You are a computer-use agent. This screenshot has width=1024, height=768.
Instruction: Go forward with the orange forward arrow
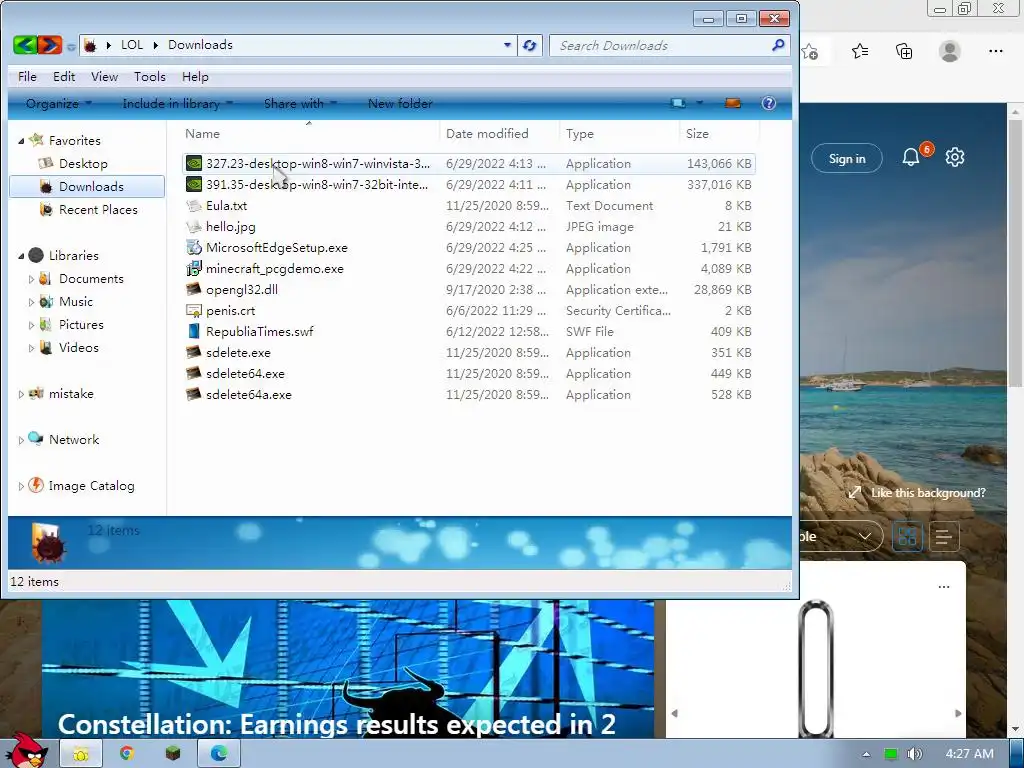coord(50,45)
